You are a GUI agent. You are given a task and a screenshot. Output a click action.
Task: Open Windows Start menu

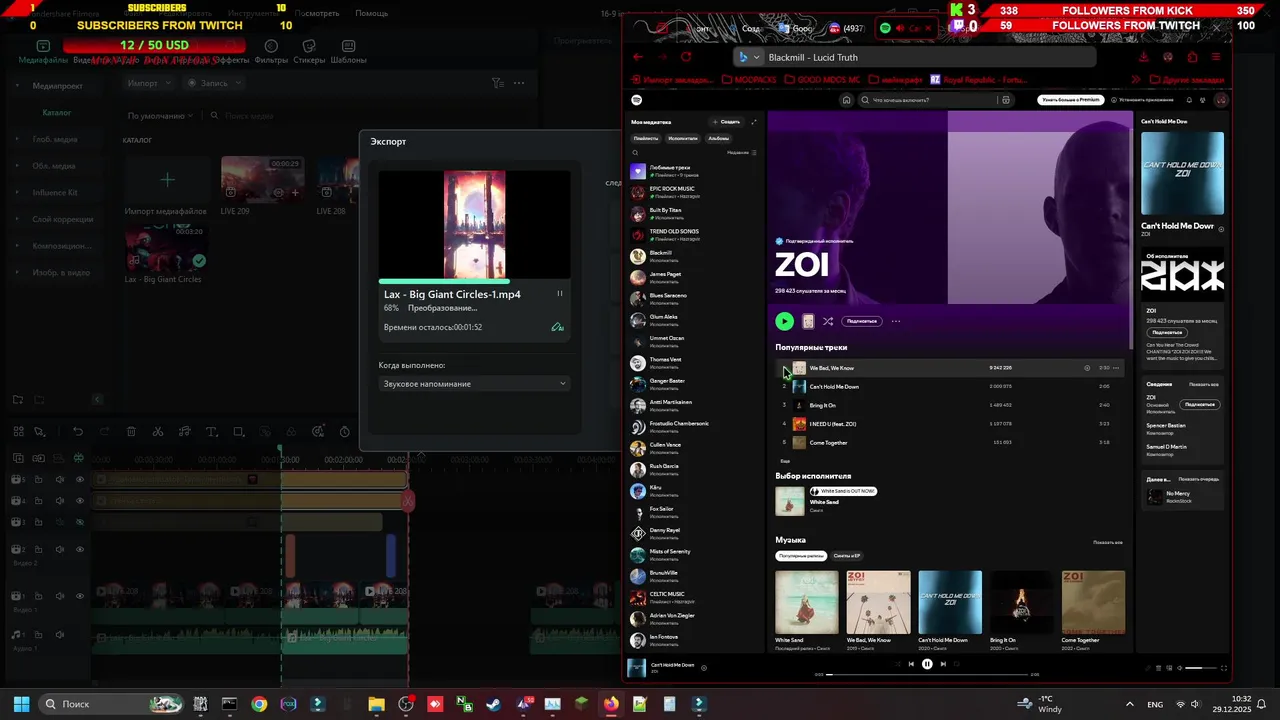[x=21, y=704]
